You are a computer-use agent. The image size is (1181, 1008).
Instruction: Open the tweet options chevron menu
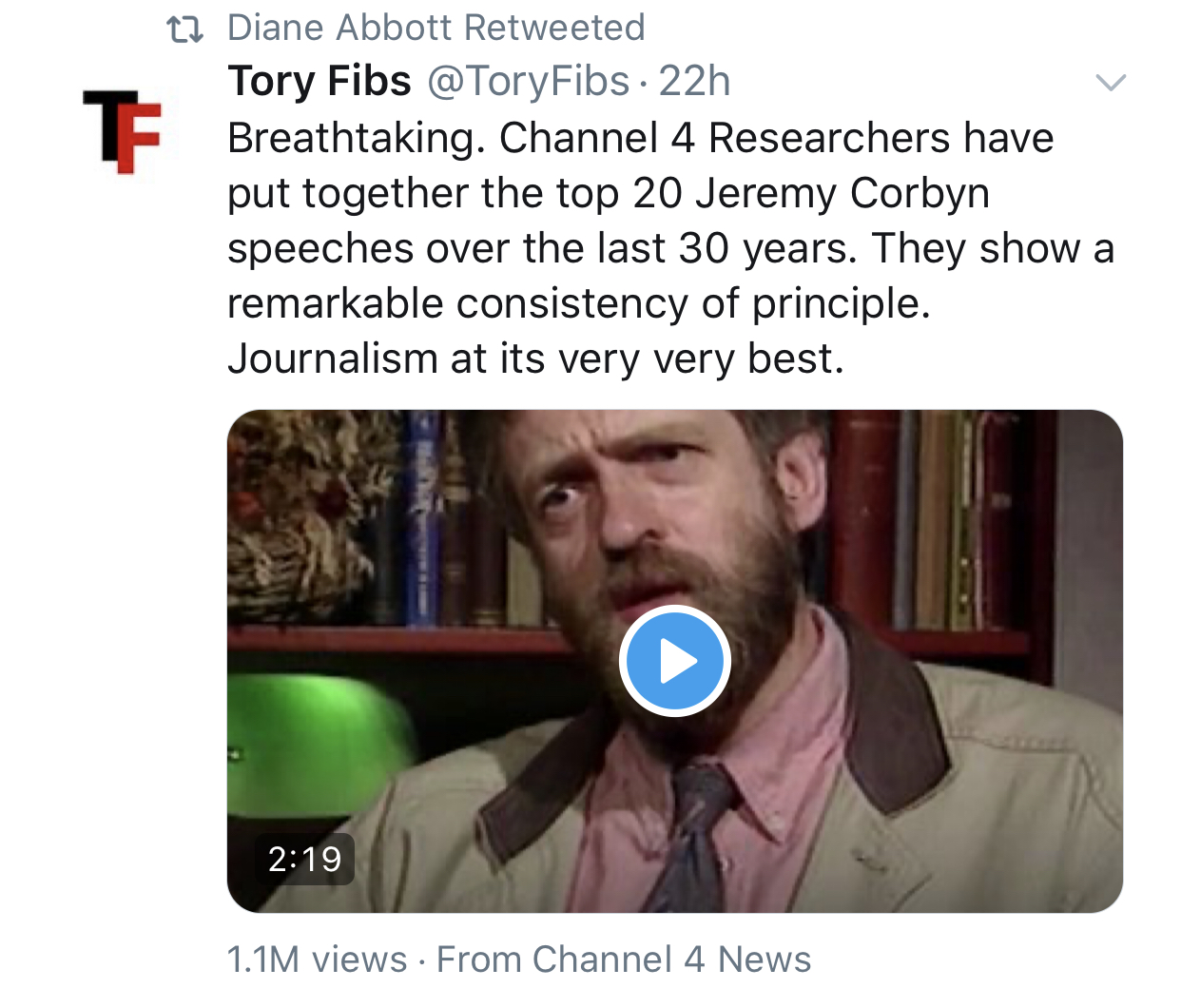[1111, 83]
